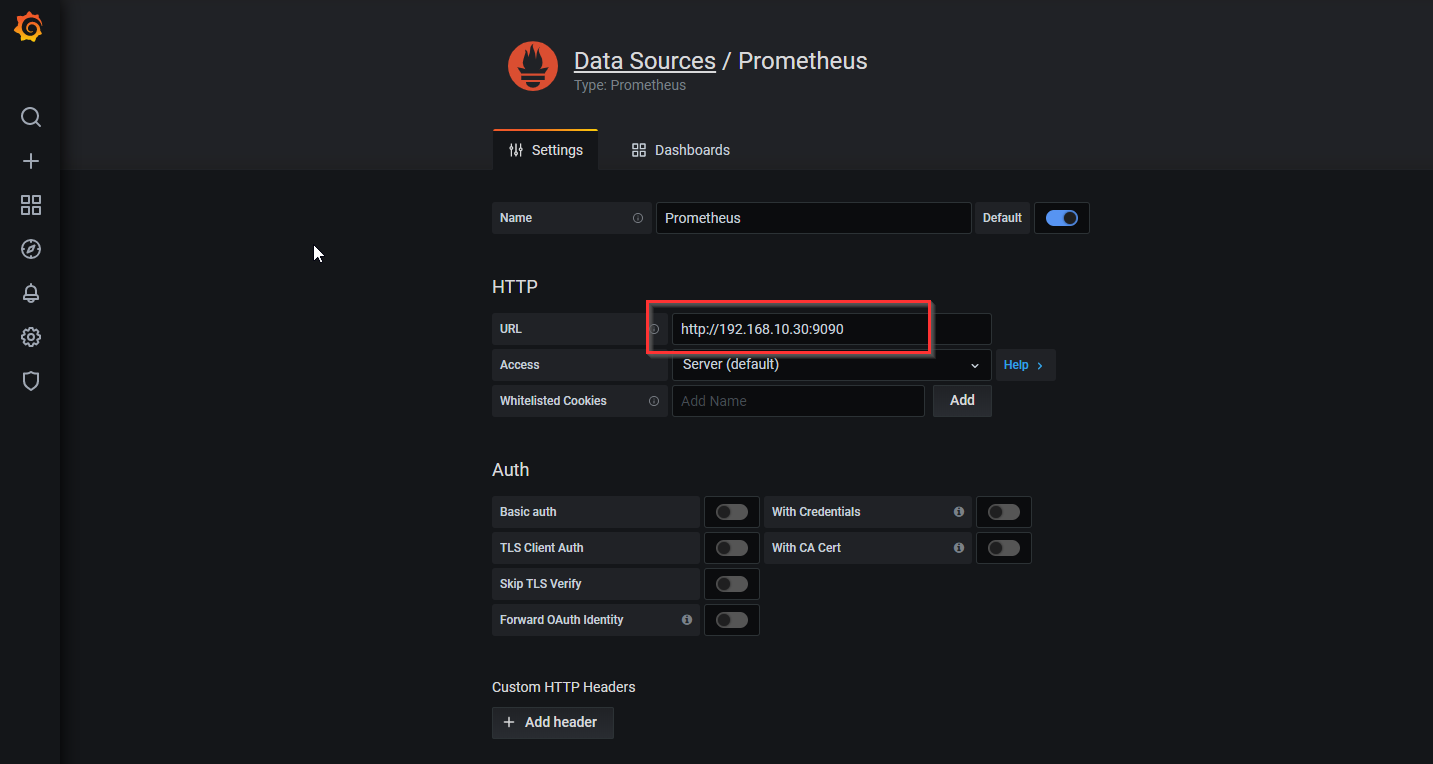
Task: Switch to the Settings tab
Action: click(546, 150)
